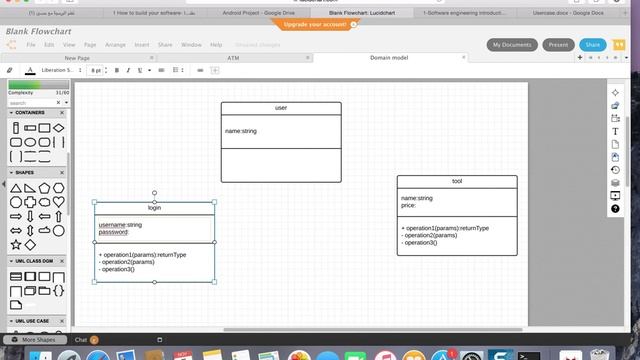Image resolution: width=640 pixels, height=360 pixels.
Task: Pick the UML curly braces shape
Action: (x=58, y=291)
